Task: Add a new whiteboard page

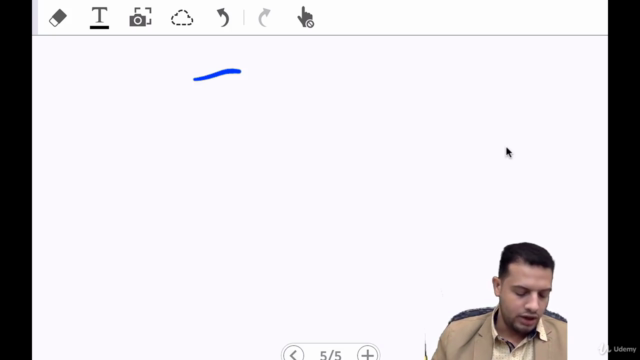Action: [367, 354]
